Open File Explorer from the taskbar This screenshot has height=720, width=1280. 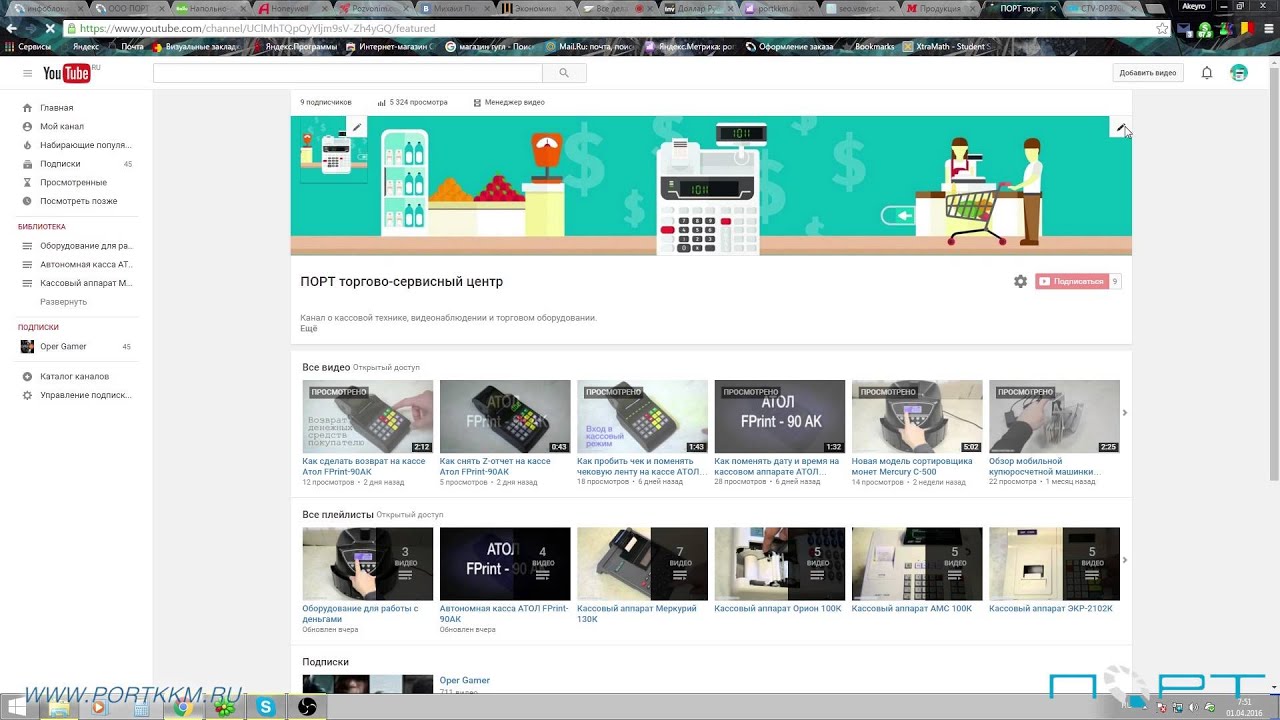pos(59,707)
